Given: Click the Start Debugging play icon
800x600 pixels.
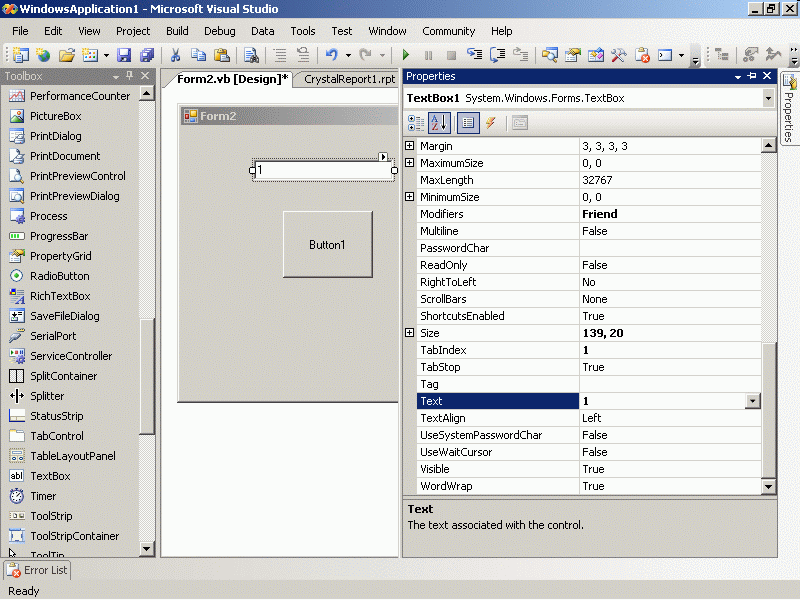Looking at the screenshot, I should [x=406, y=55].
